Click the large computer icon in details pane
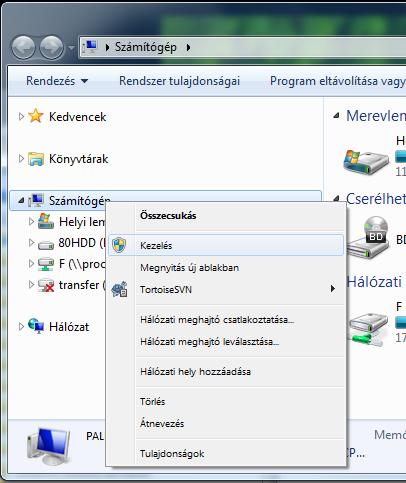The image size is (406, 483). [x=49, y=445]
